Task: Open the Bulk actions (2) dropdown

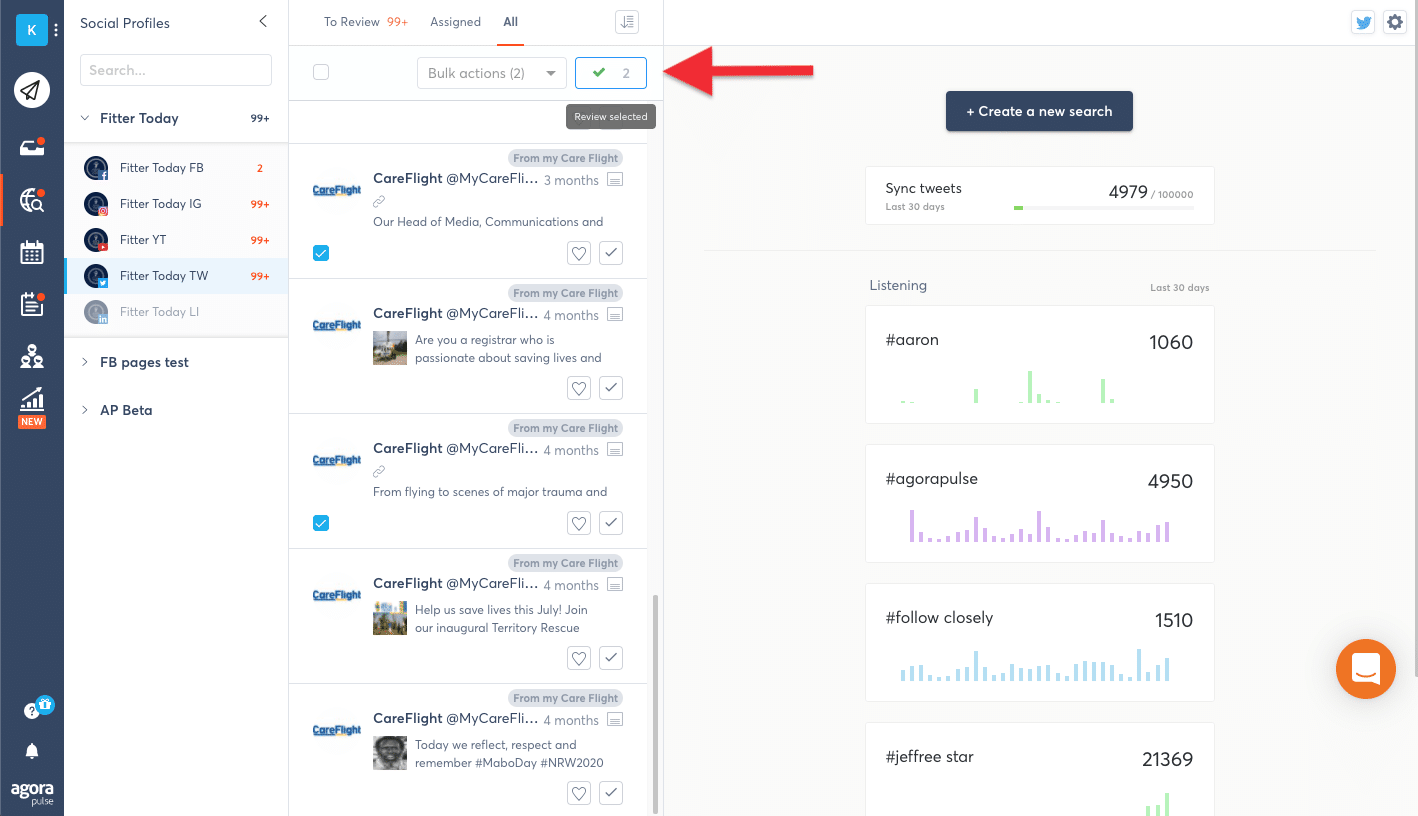Action: (x=491, y=73)
